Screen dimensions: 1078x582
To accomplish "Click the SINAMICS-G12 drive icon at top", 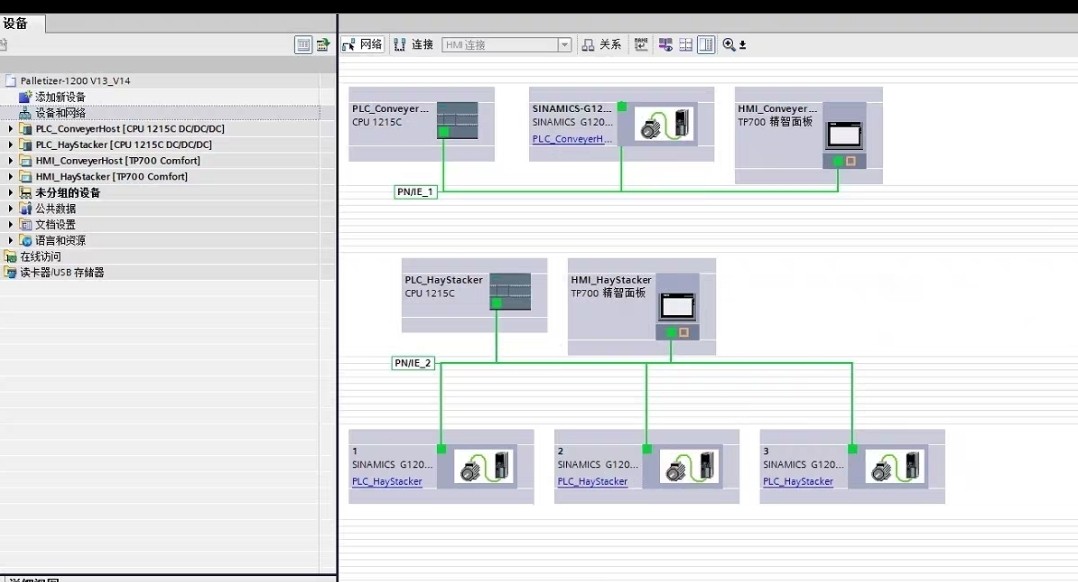I will 663,124.
